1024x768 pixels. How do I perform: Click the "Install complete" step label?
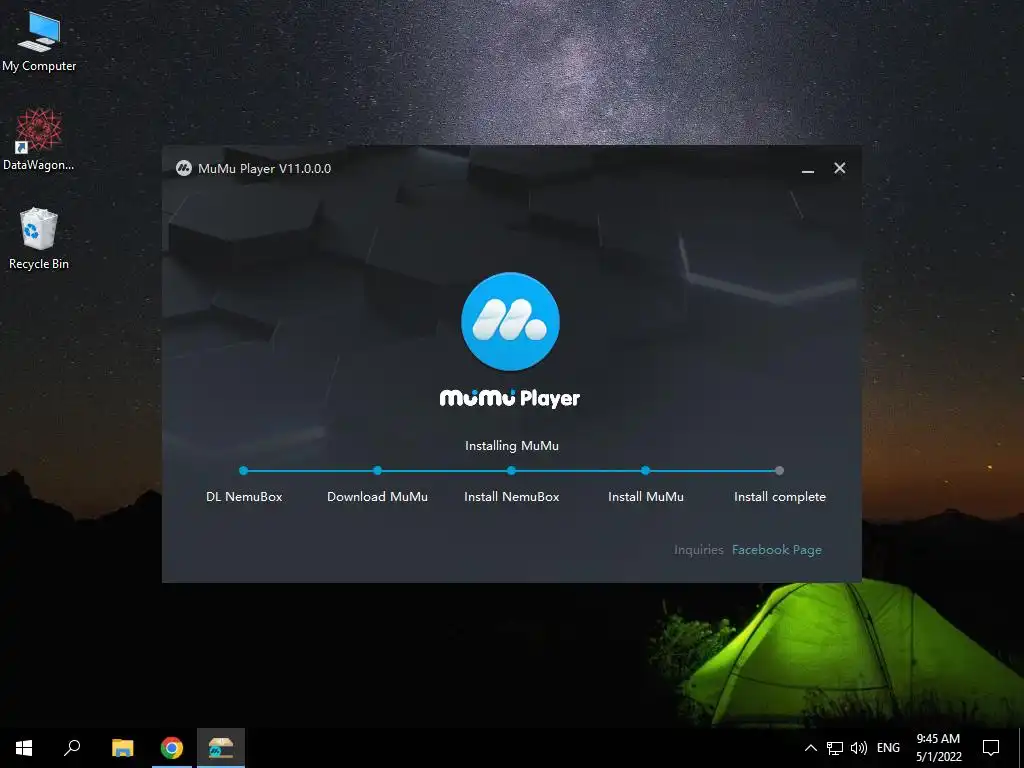pos(780,497)
